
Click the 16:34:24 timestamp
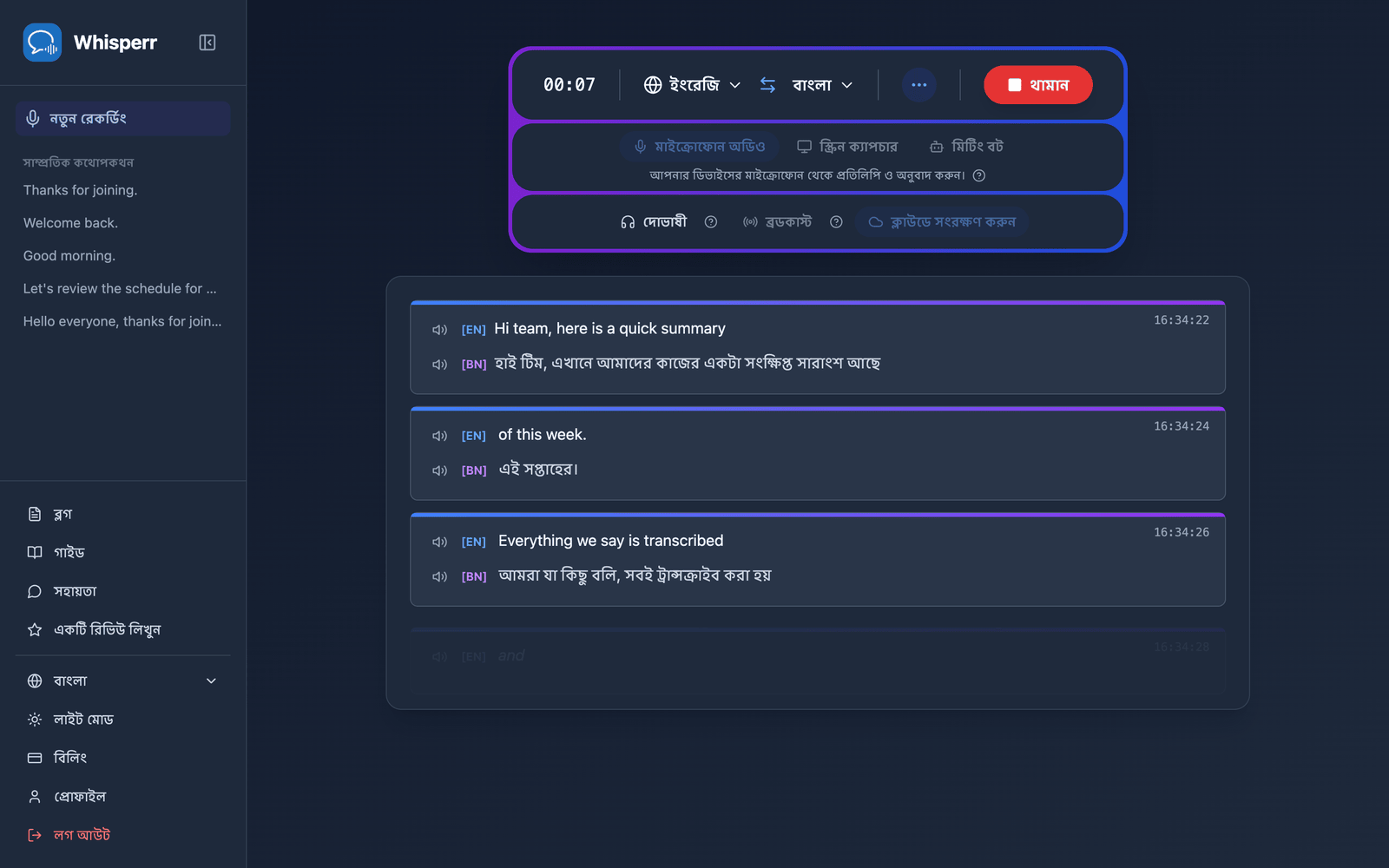coord(1181,426)
